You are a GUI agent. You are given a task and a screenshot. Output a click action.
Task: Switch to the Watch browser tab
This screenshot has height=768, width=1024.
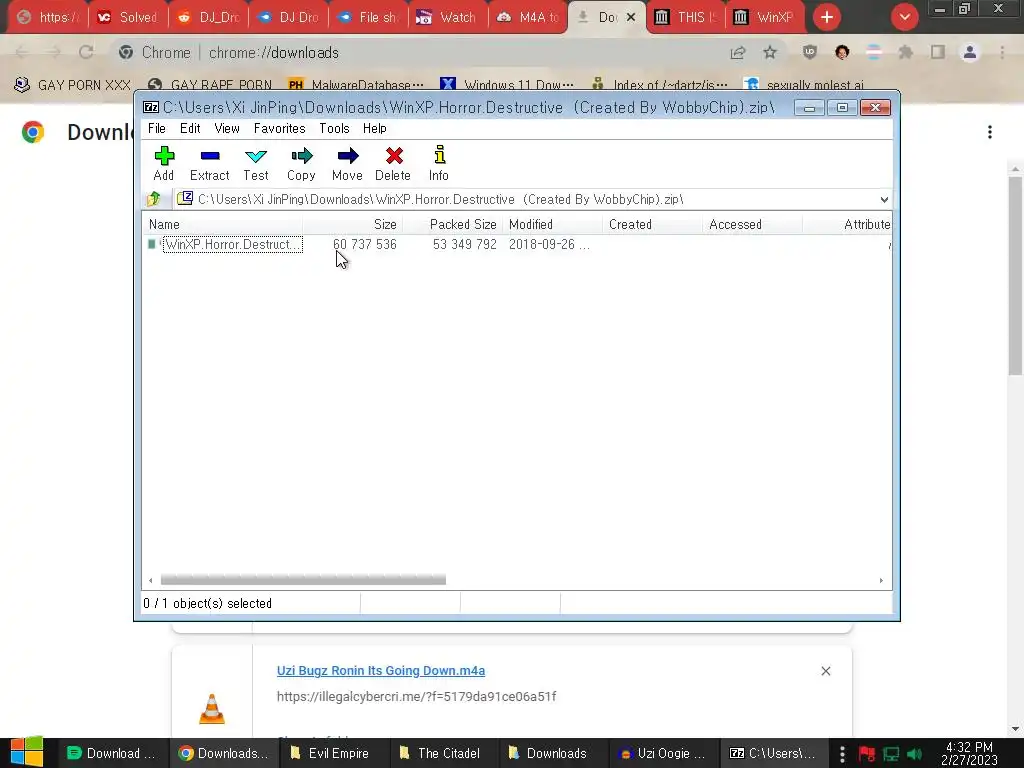[x=447, y=17]
